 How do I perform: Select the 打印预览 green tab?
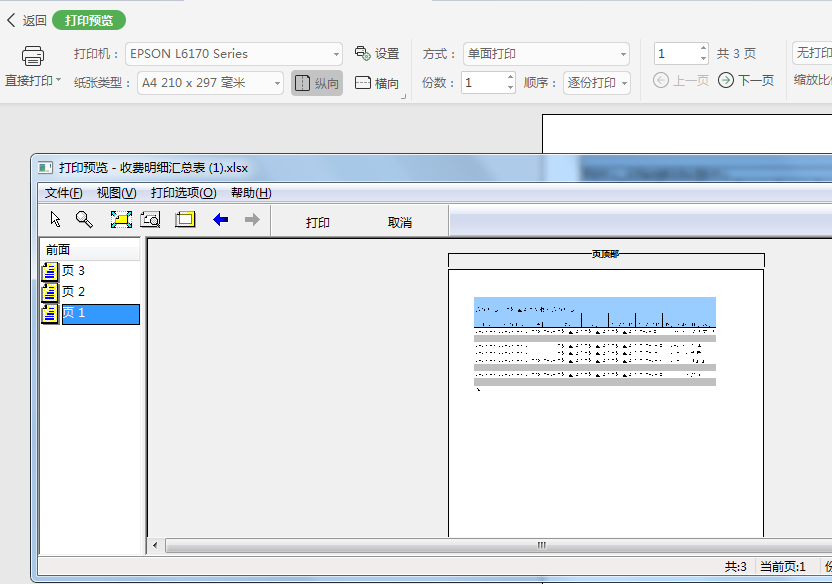tap(89, 21)
